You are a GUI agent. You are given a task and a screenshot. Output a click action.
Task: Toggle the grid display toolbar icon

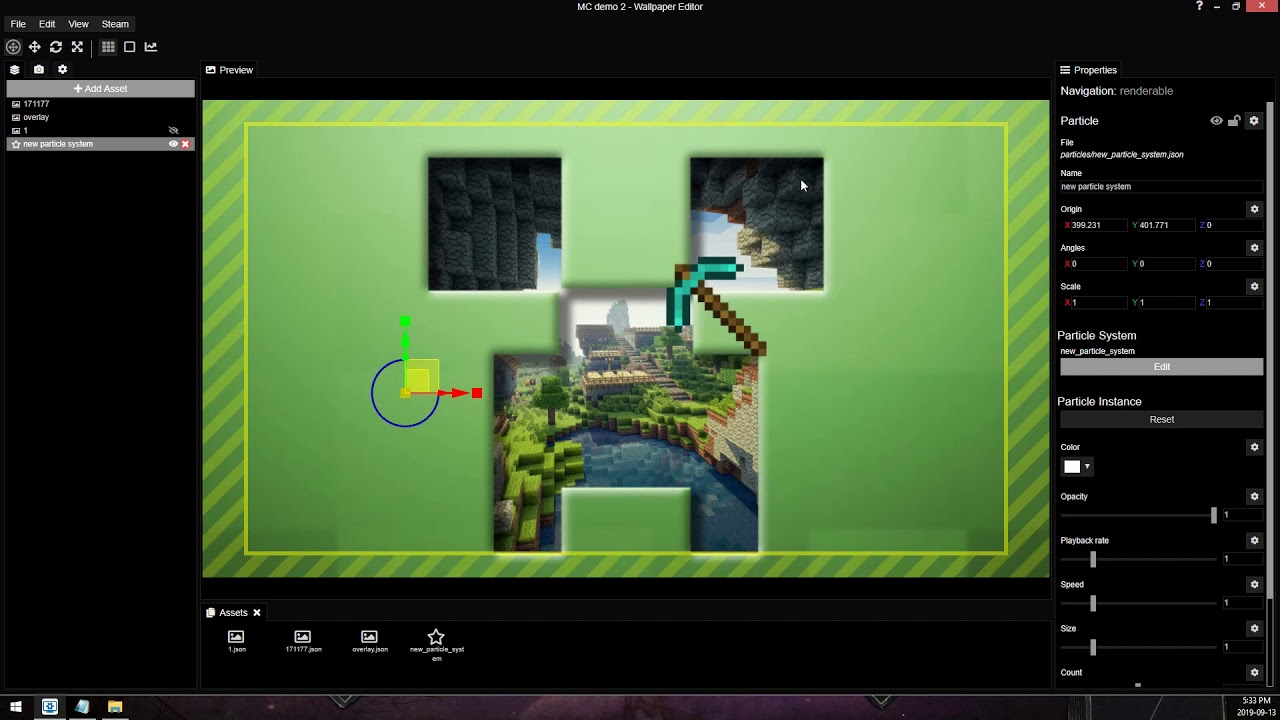coord(108,47)
